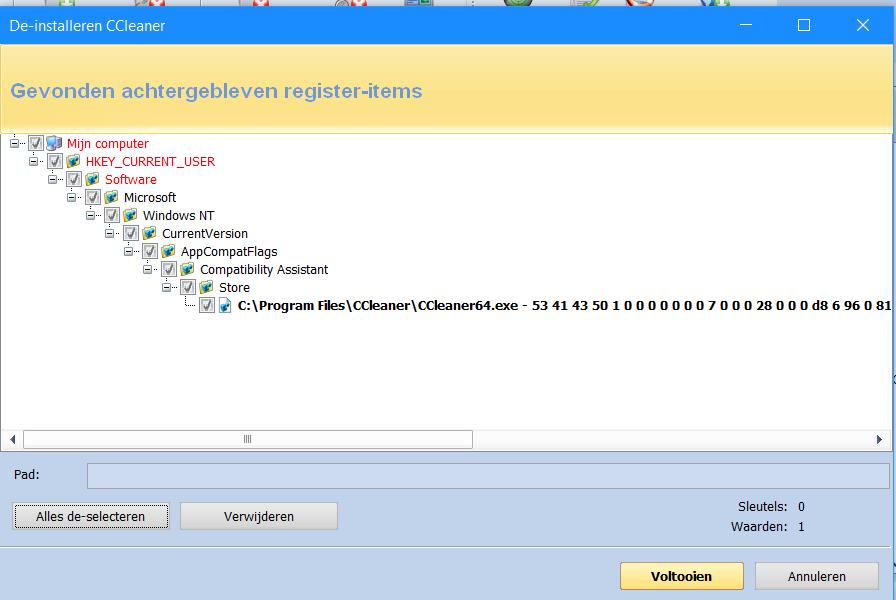This screenshot has width=896, height=600.
Task: Click the Software key folder icon
Action: (x=92, y=179)
